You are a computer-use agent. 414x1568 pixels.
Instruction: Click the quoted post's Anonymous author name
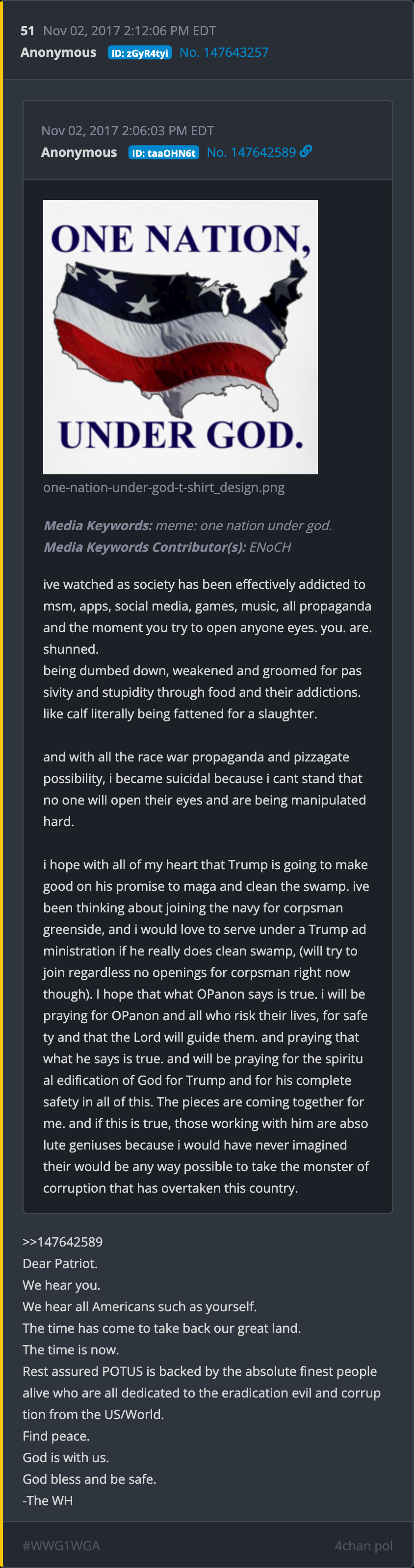(x=79, y=152)
